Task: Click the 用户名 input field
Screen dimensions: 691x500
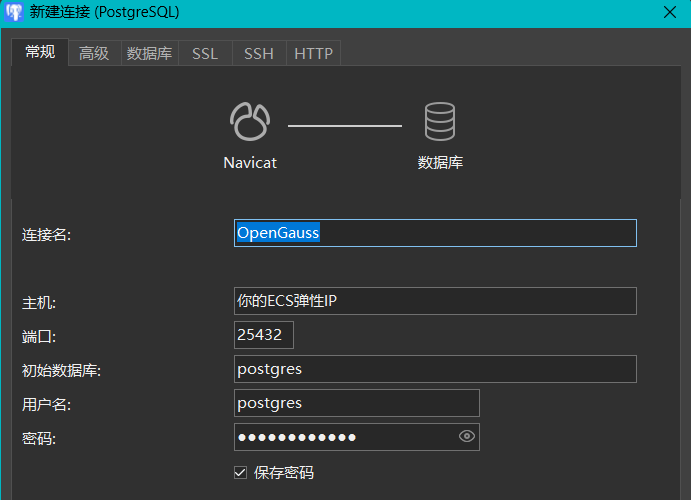Action: coord(357,403)
